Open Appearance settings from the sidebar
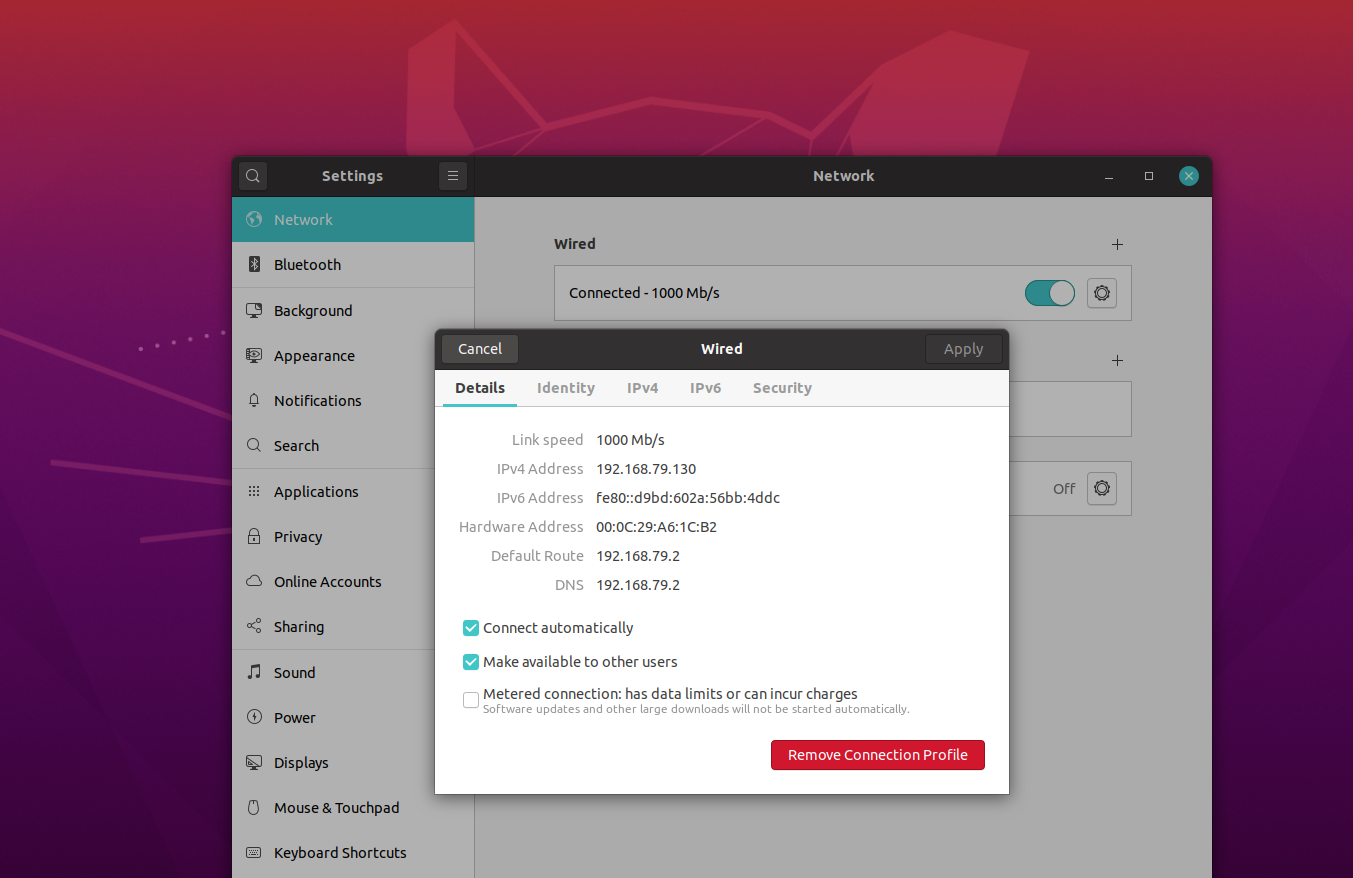Screen dimensions: 1353x878 (313, 355)
